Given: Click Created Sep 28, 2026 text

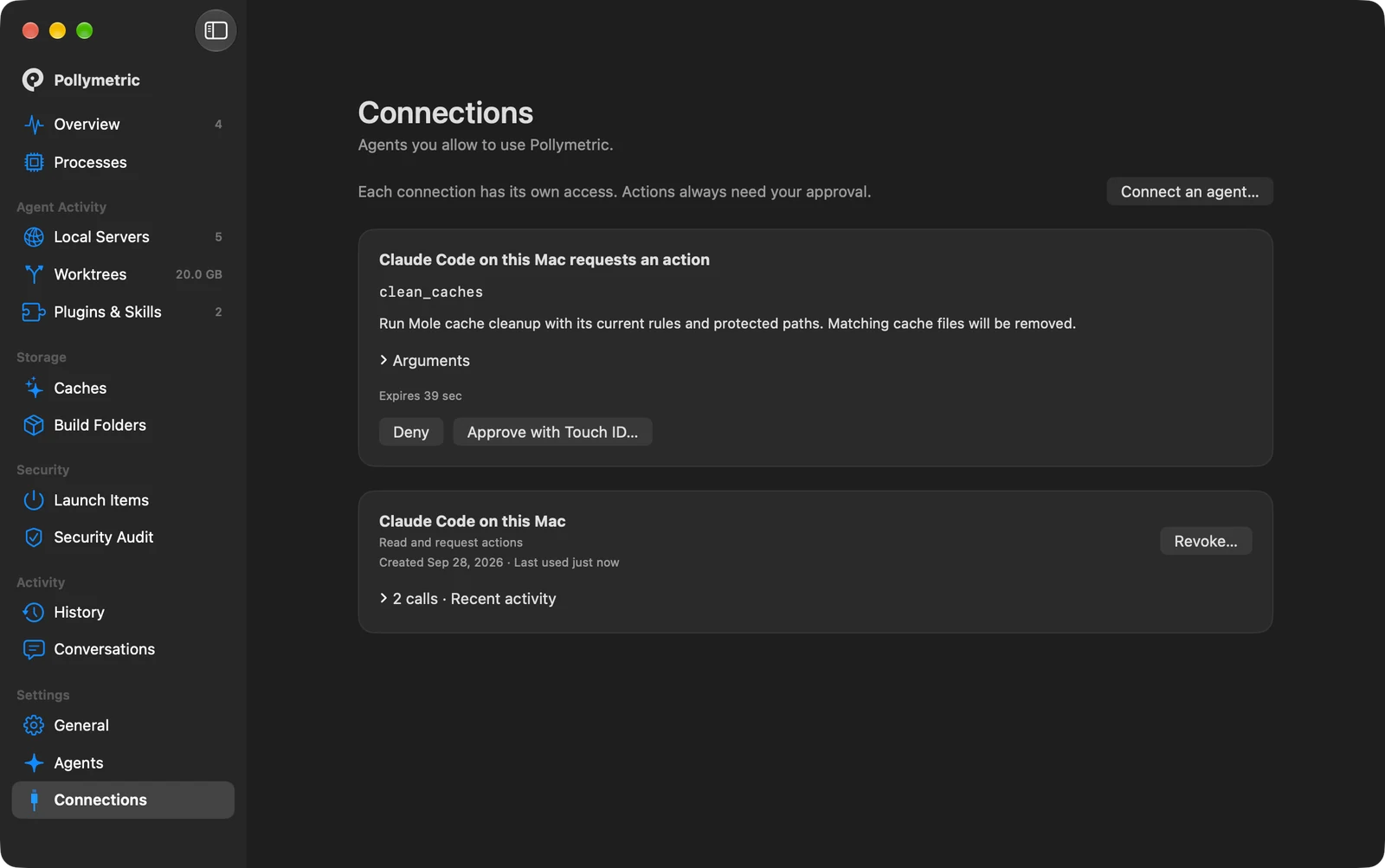Looking at the screenshot, I should coord(441,563).
